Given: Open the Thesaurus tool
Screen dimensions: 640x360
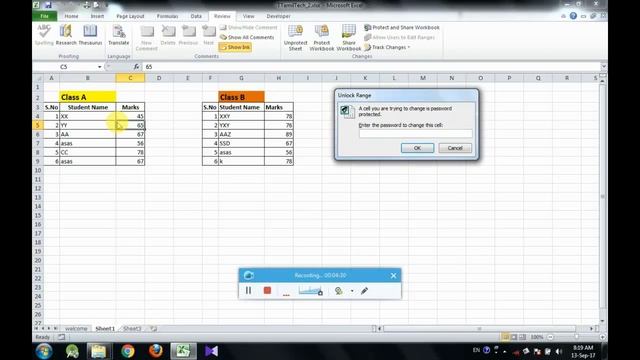Looking at the screenshot, I should pos(90,35).
